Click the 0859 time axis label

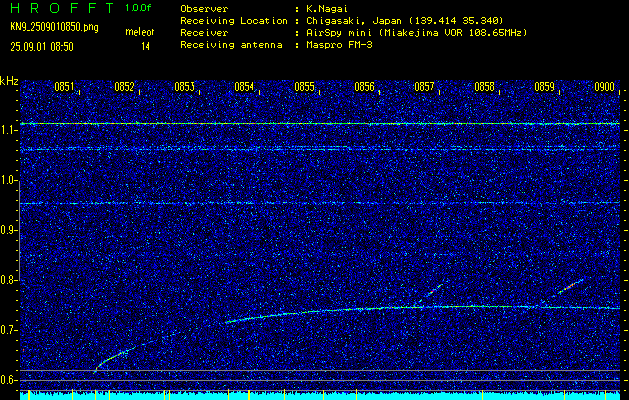(x=544, y=87)
